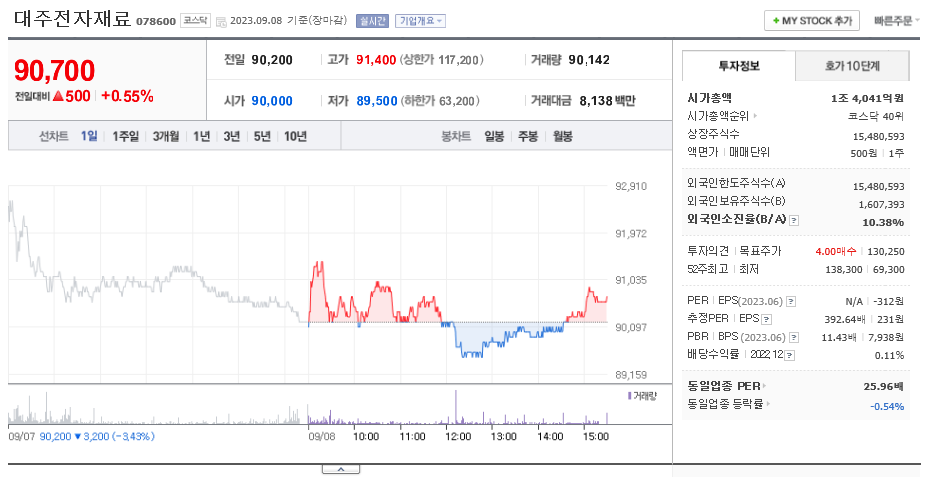Click the 목표주가 value 130,250

click(x=886, y=252)
